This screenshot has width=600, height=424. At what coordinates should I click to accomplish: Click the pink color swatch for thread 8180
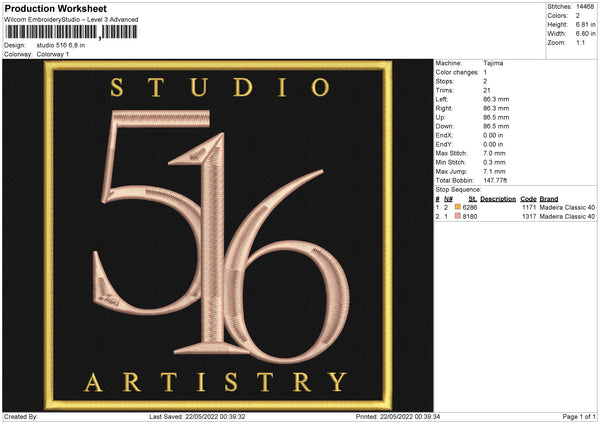click(458, 216)
